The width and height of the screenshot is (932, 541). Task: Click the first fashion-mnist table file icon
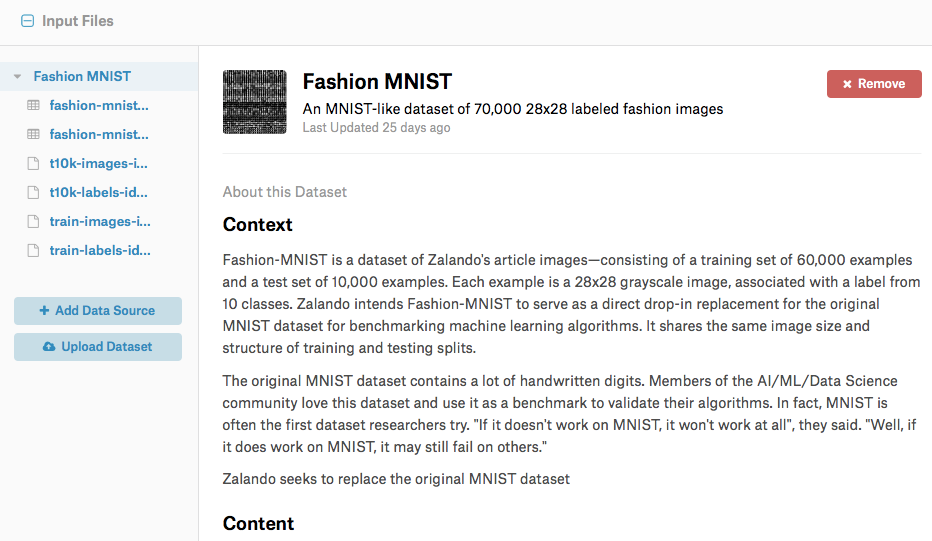point(33,106)
